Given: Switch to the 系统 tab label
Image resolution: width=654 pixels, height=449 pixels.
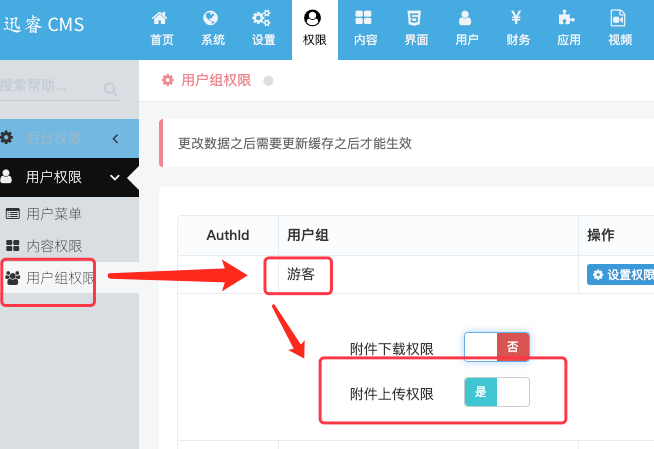Looking at the screenshot, I should pyautogui.click(x=213, y=40).
